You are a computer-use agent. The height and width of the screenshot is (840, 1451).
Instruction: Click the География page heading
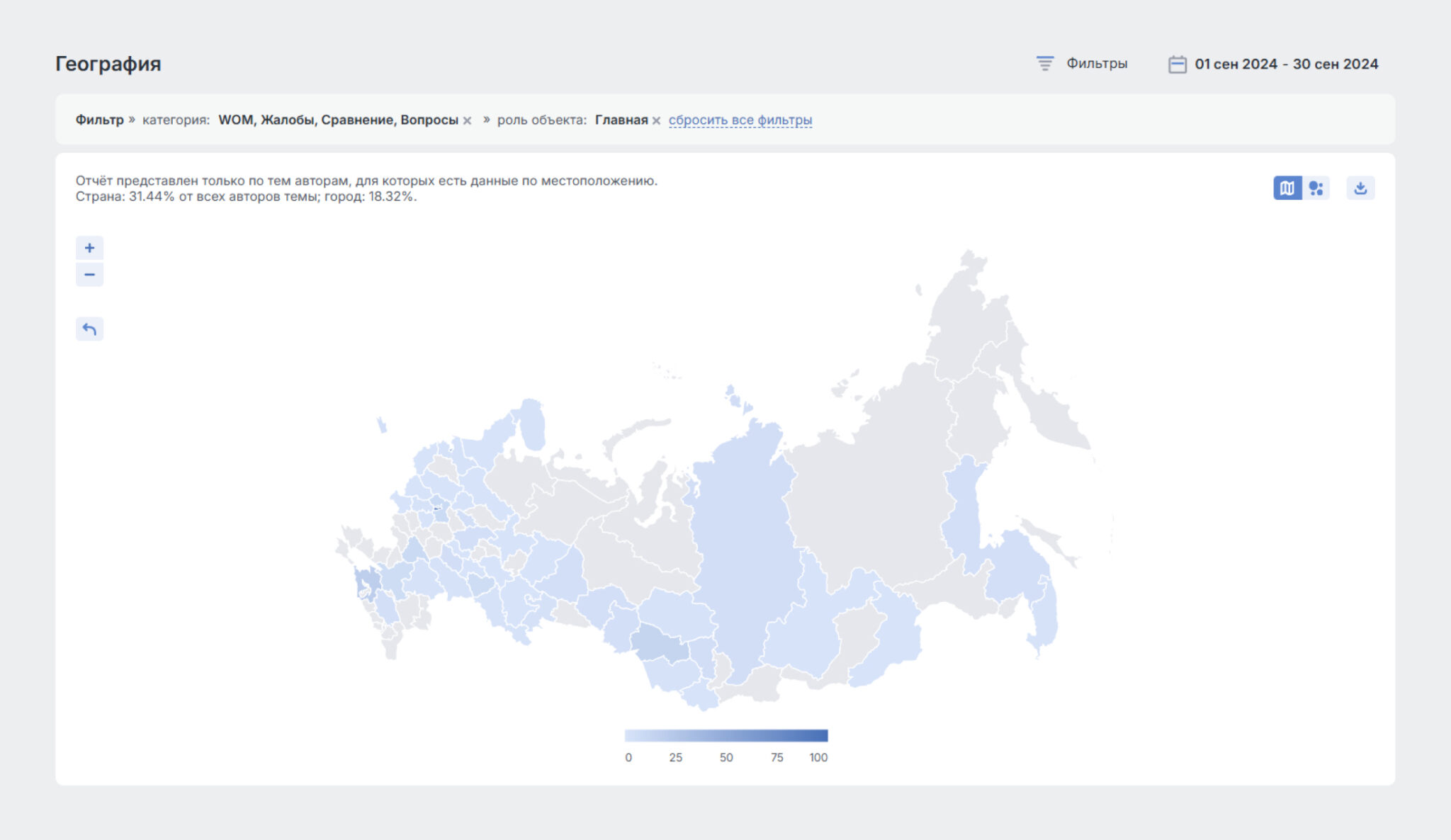point(108,64)
